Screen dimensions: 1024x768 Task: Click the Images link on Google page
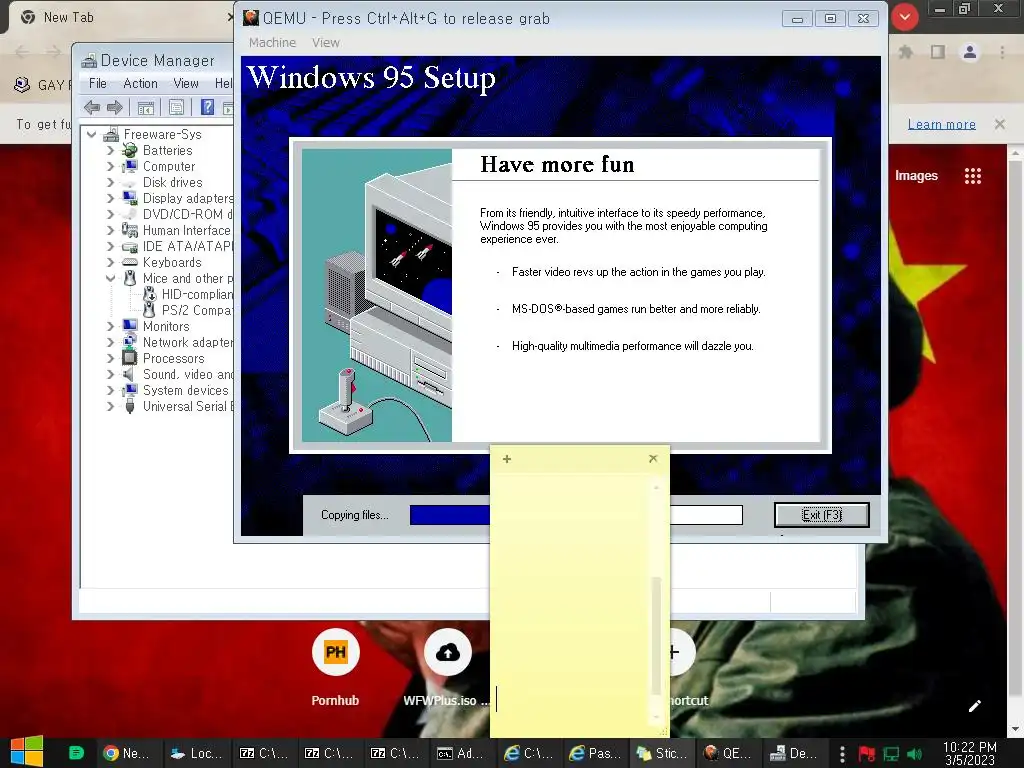tap(916, 176)
